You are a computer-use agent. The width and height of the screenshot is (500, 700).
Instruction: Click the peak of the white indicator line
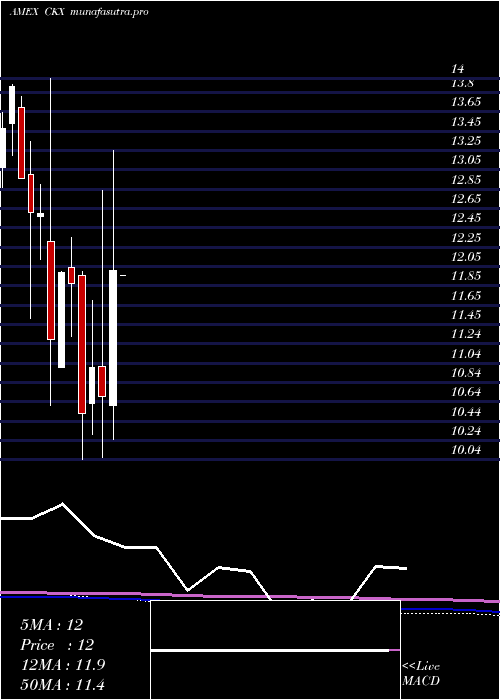click(62, 504)
